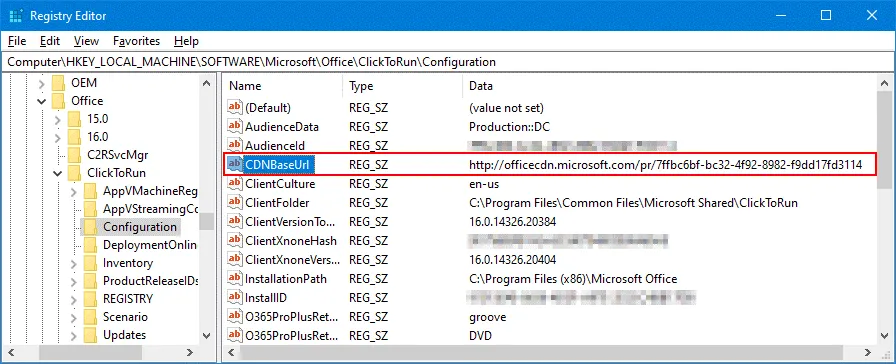The width and height of the screenshot is (896, 364).
Task: Click the string value icon next to CDNBaseUrl
Action: click(x=235, y=165)
